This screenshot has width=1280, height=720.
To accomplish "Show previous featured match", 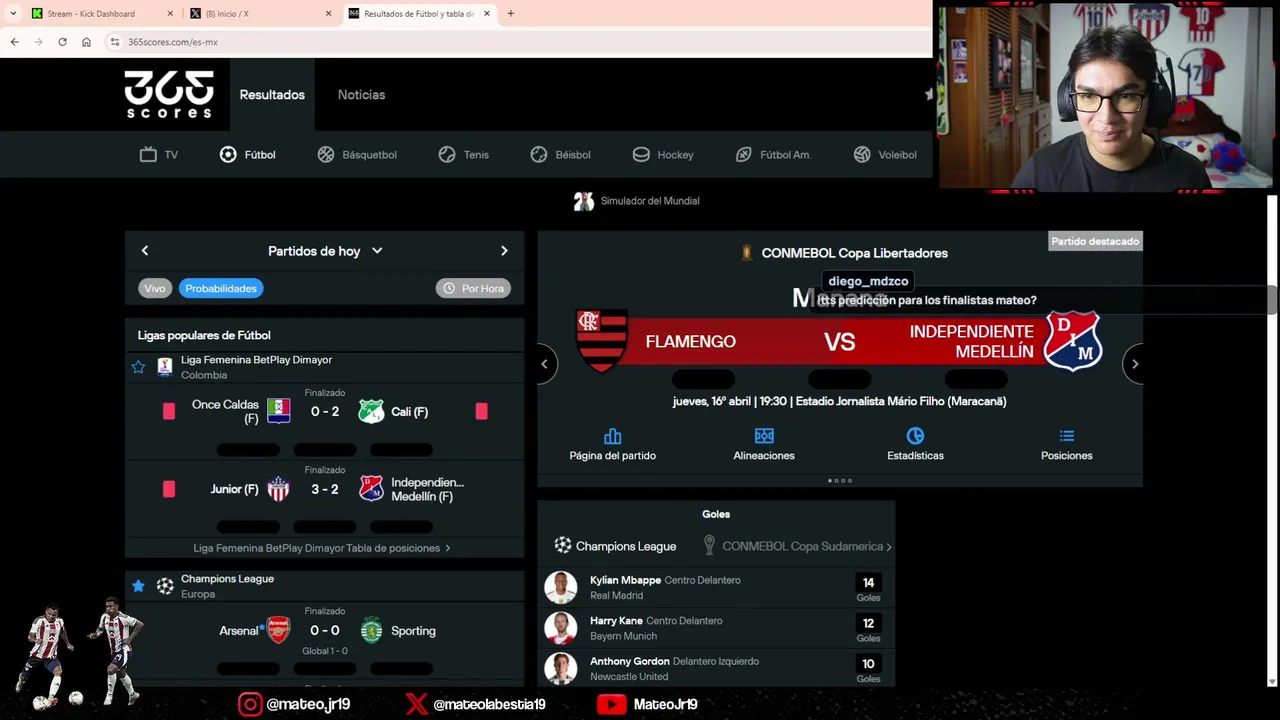I will (x=545, y=364).
